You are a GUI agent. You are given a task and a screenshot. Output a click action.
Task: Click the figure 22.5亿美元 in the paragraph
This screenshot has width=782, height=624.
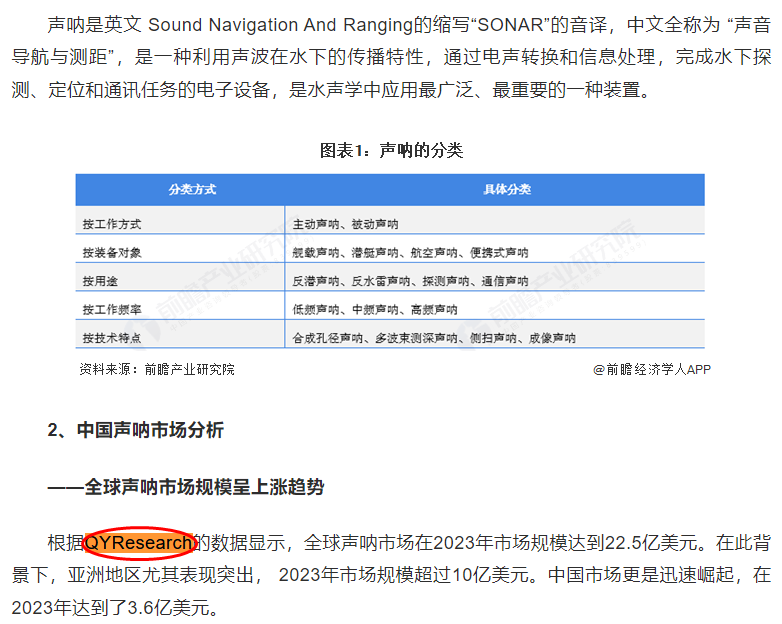[651, 542]
